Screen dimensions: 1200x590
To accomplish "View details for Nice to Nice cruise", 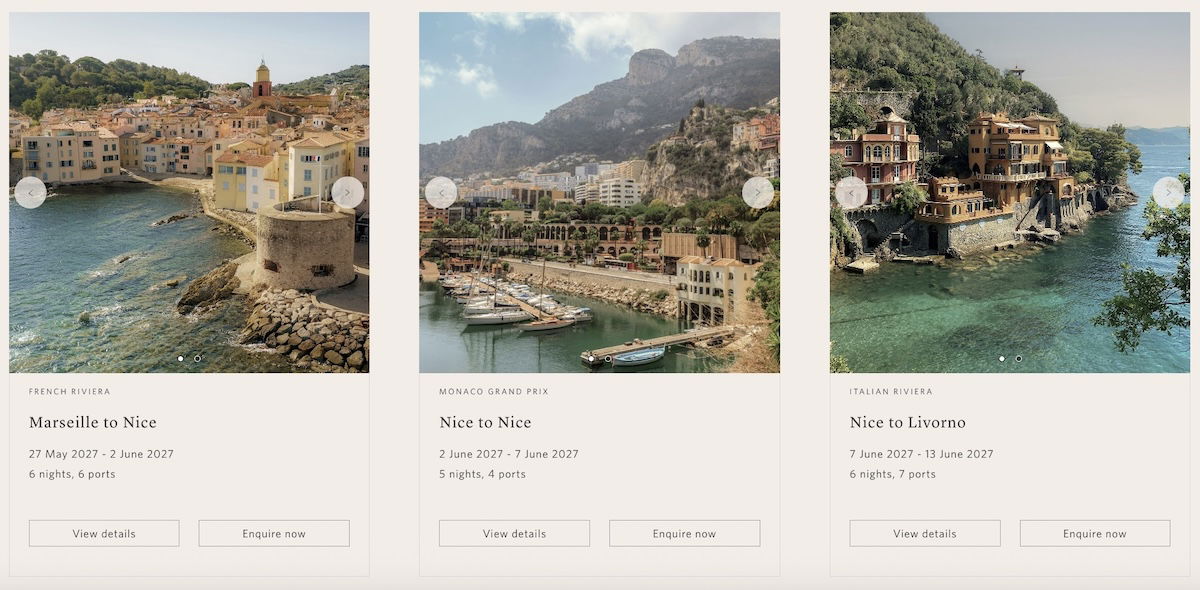I will click(514, 533).
